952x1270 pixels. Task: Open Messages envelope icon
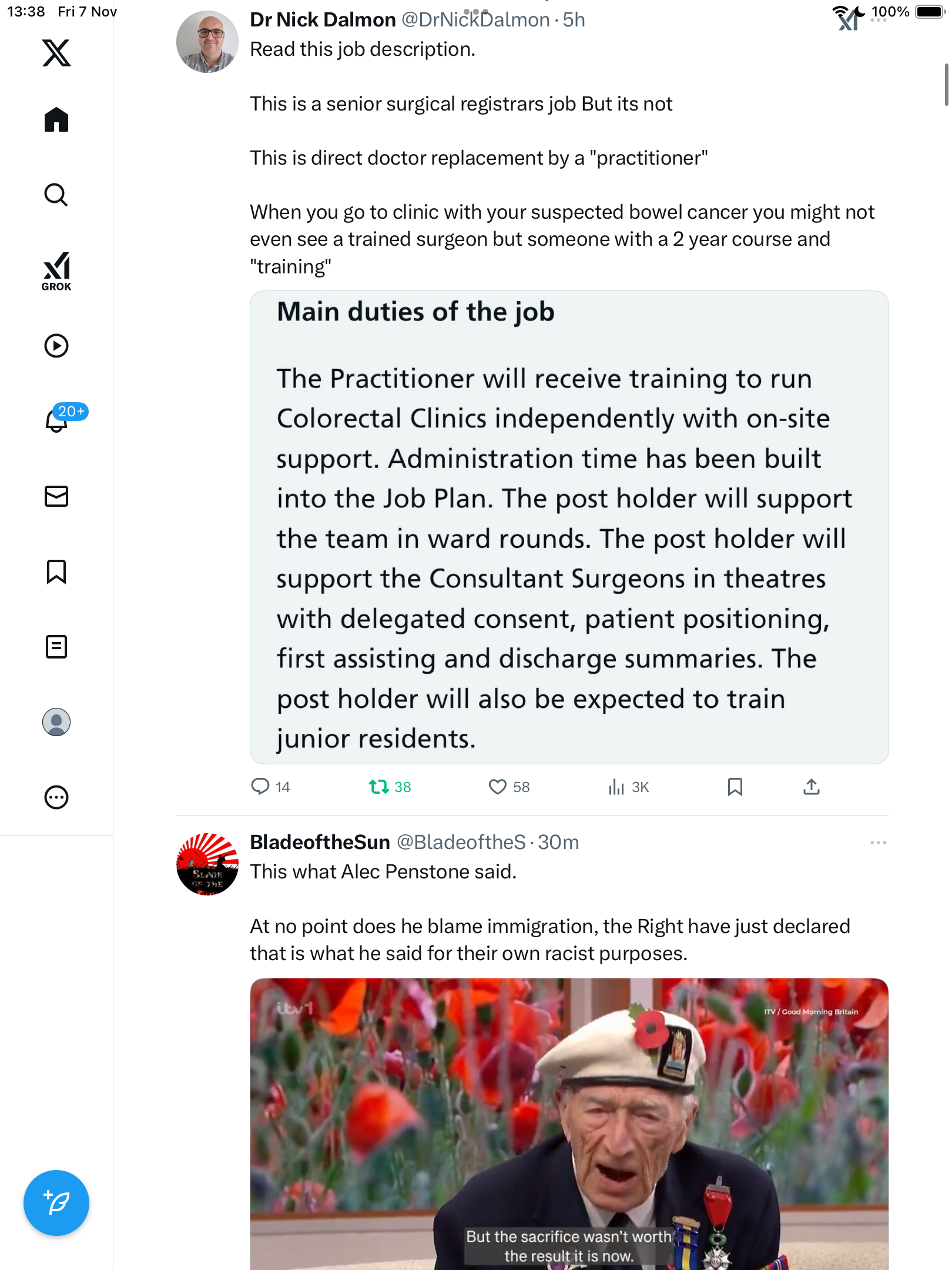(56, 496)
